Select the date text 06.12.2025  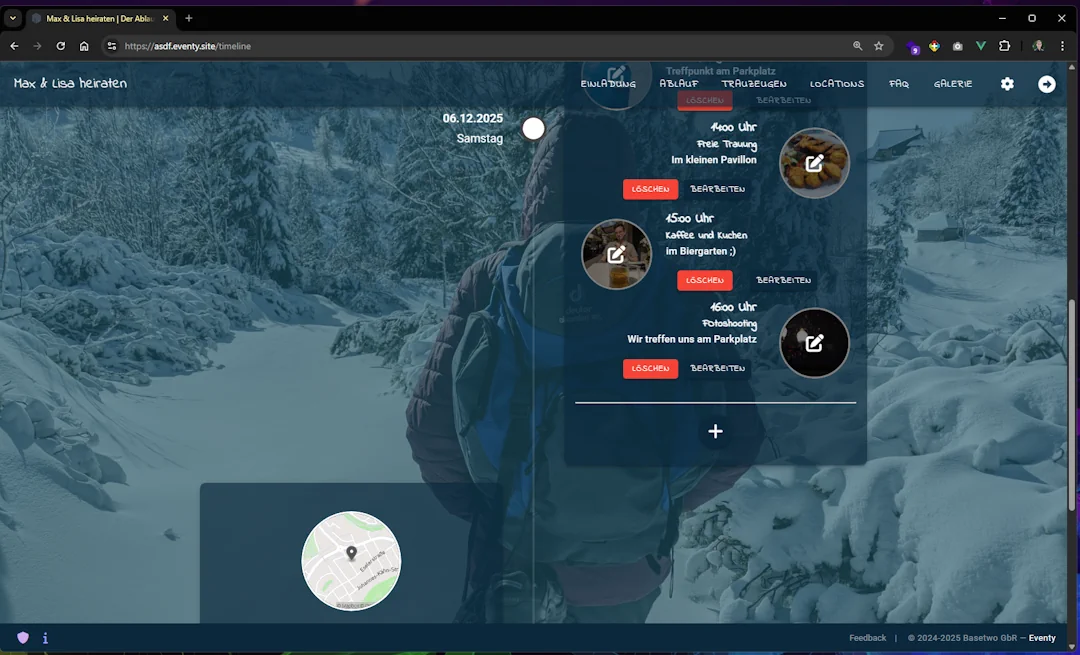pos(472,118)
